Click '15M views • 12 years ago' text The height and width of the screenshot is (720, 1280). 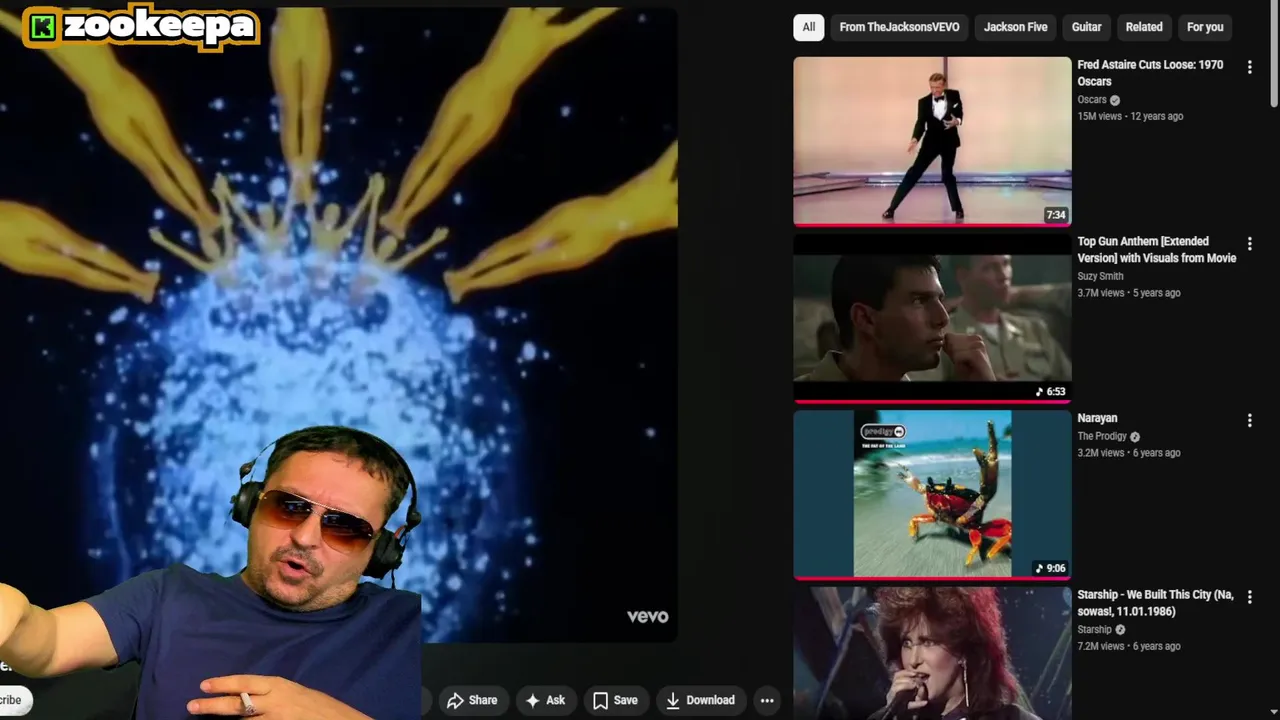point(1130,116)
